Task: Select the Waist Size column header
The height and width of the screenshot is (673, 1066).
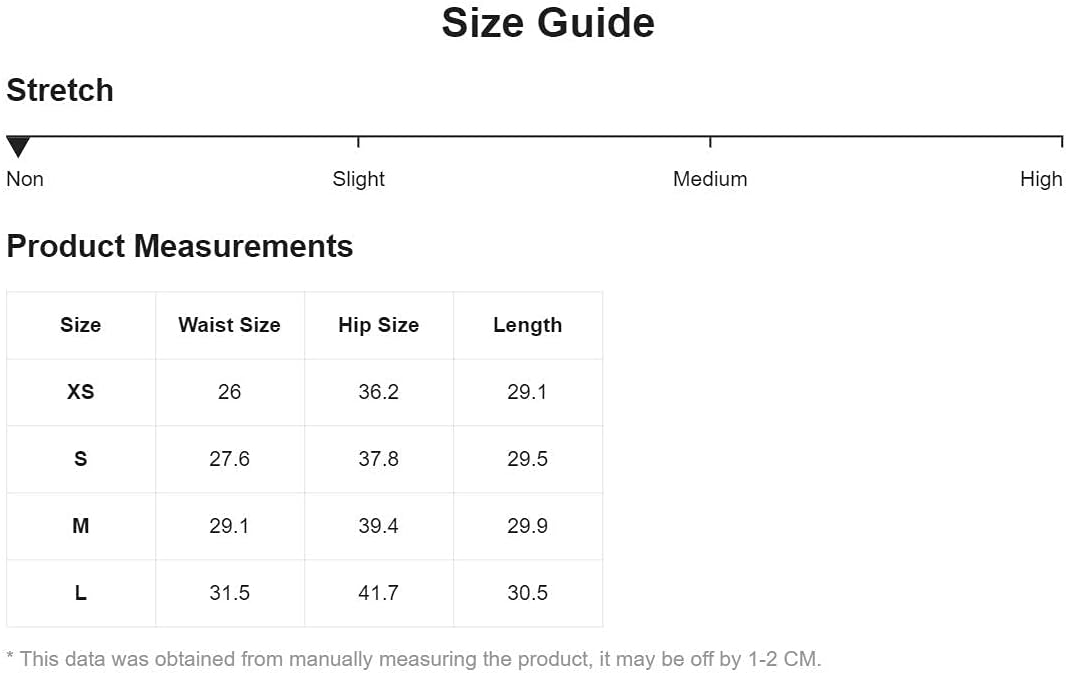Action: [229, 325]
